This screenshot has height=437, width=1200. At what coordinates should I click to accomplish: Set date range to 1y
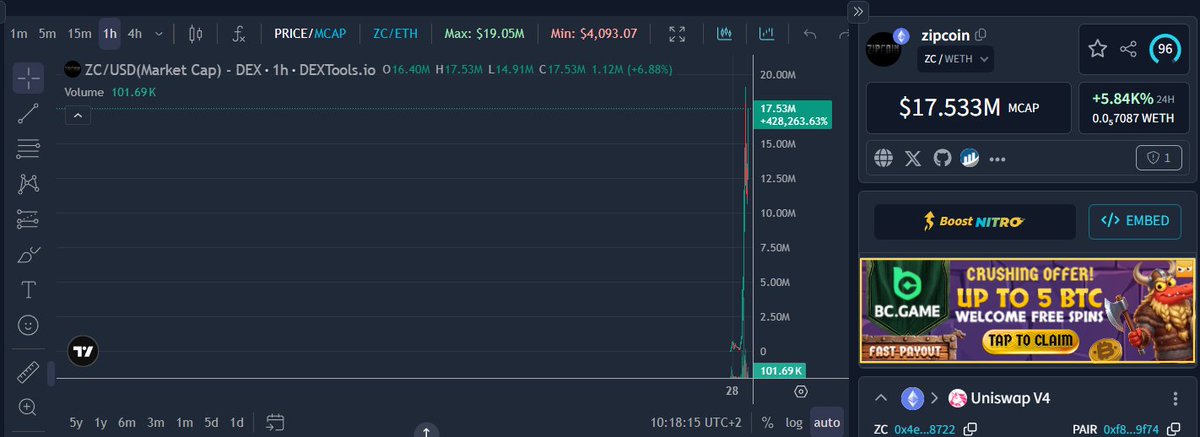(101, 422)
